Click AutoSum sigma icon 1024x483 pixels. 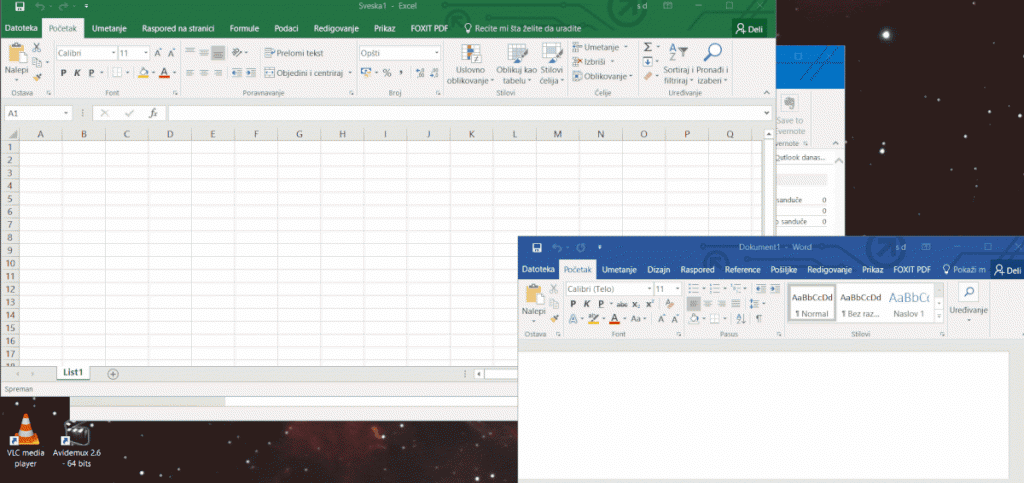(647, 47)
